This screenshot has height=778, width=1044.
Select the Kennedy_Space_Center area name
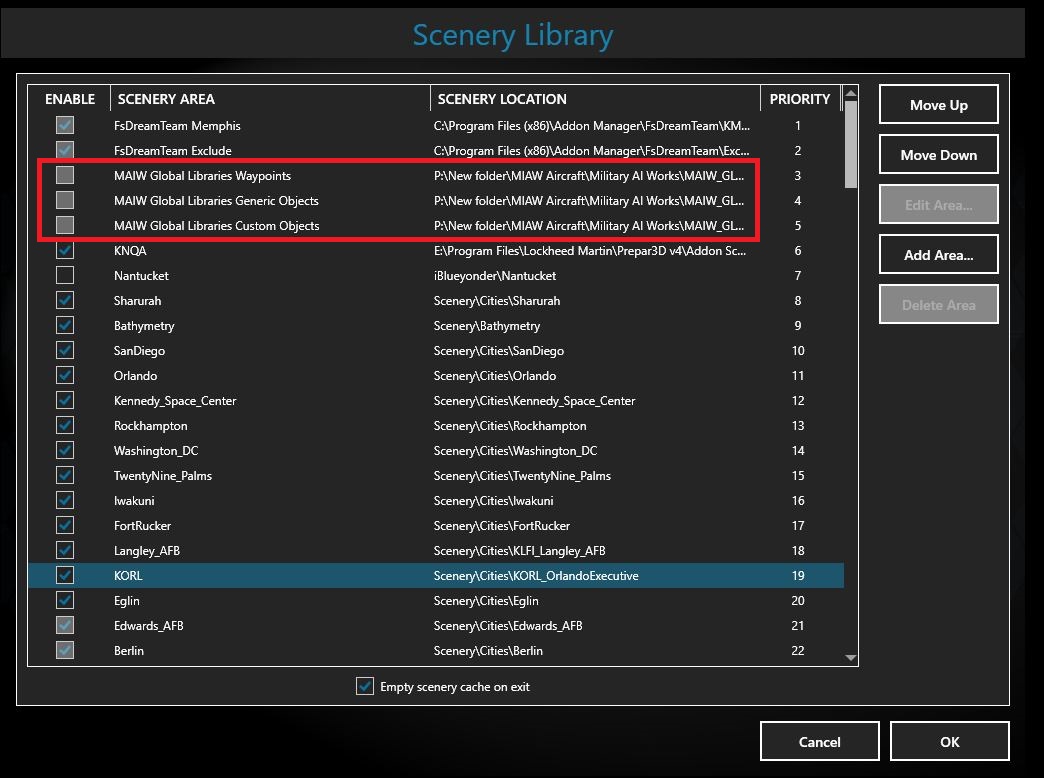pos(175,400)
